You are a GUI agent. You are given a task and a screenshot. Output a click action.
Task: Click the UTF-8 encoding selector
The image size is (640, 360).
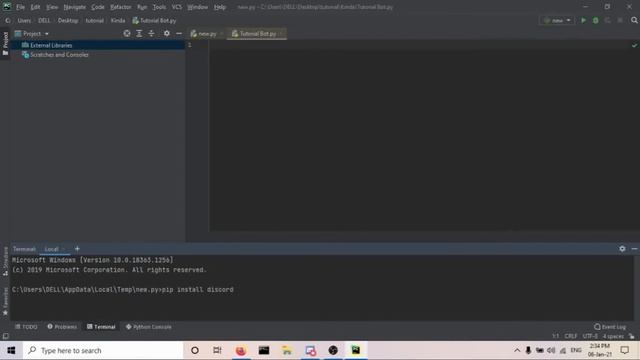pyautogui.click(x=590, y=336)
